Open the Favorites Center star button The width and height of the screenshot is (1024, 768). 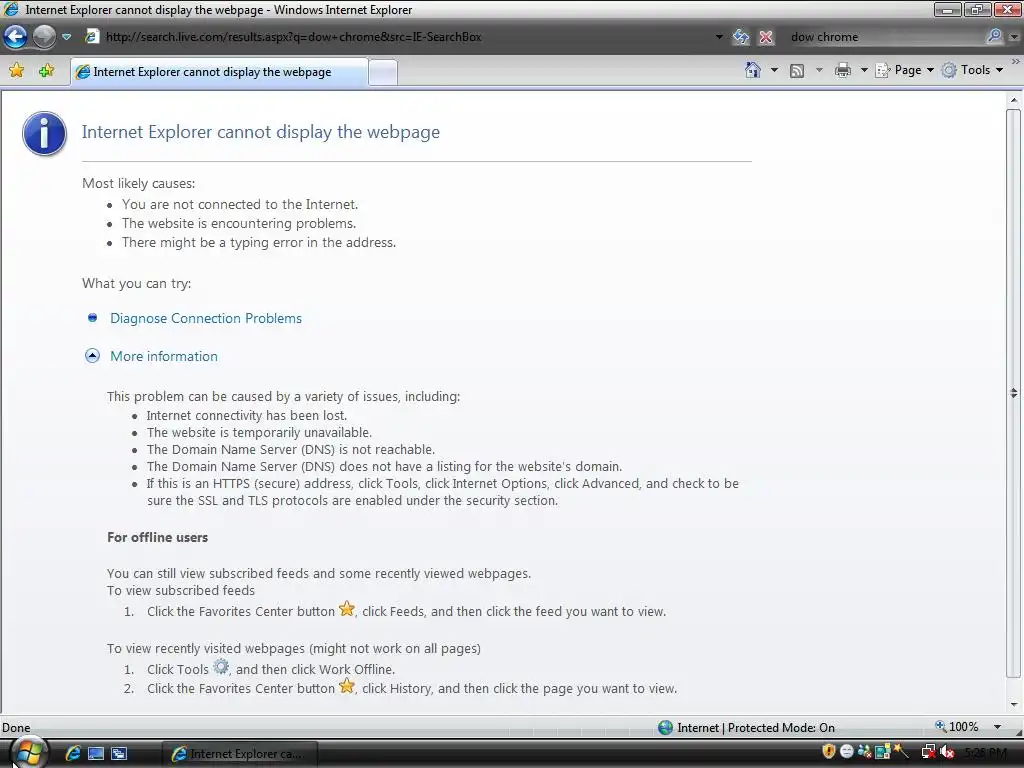16,70
